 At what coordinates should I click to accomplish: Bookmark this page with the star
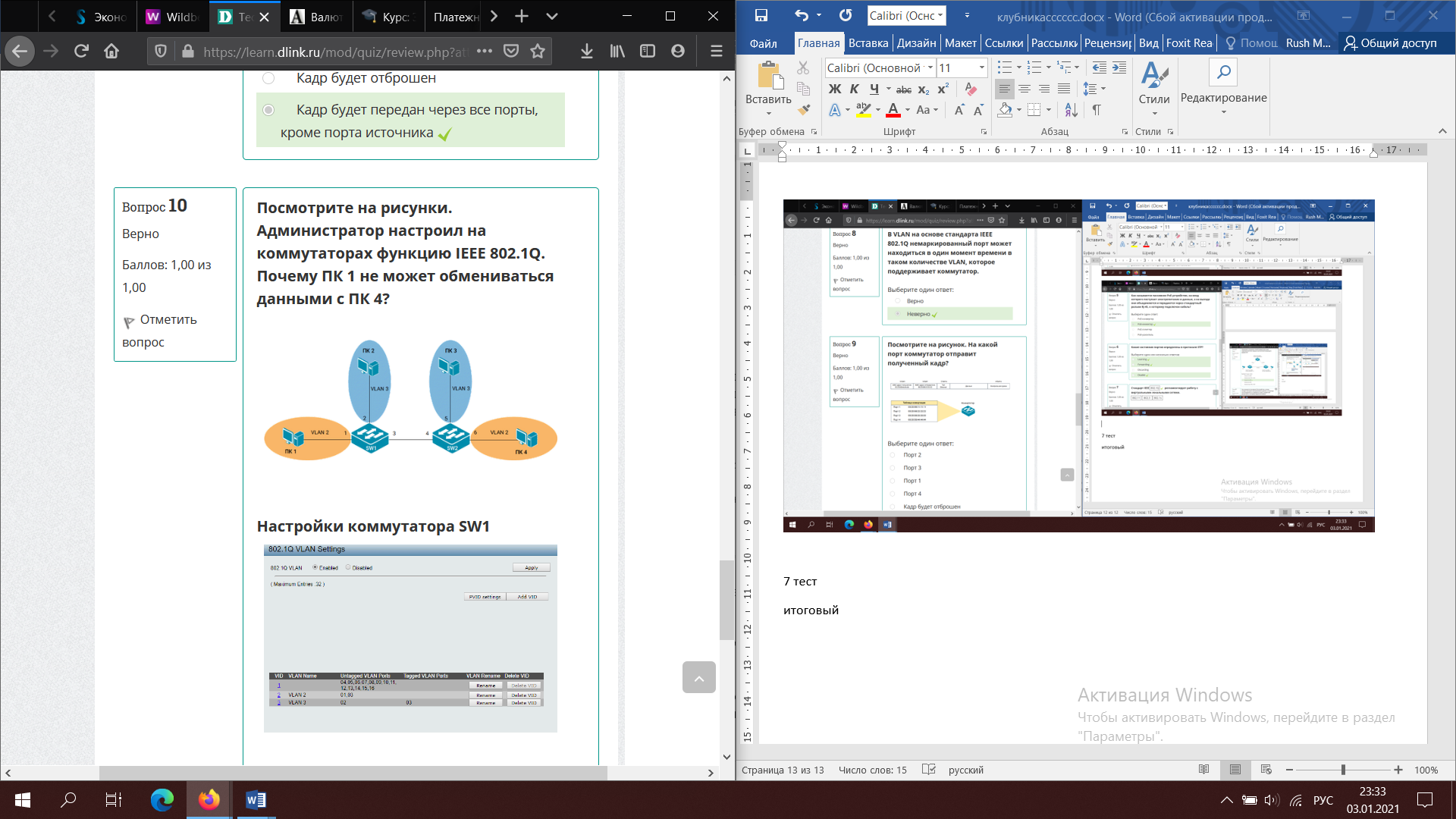point(538,51)
